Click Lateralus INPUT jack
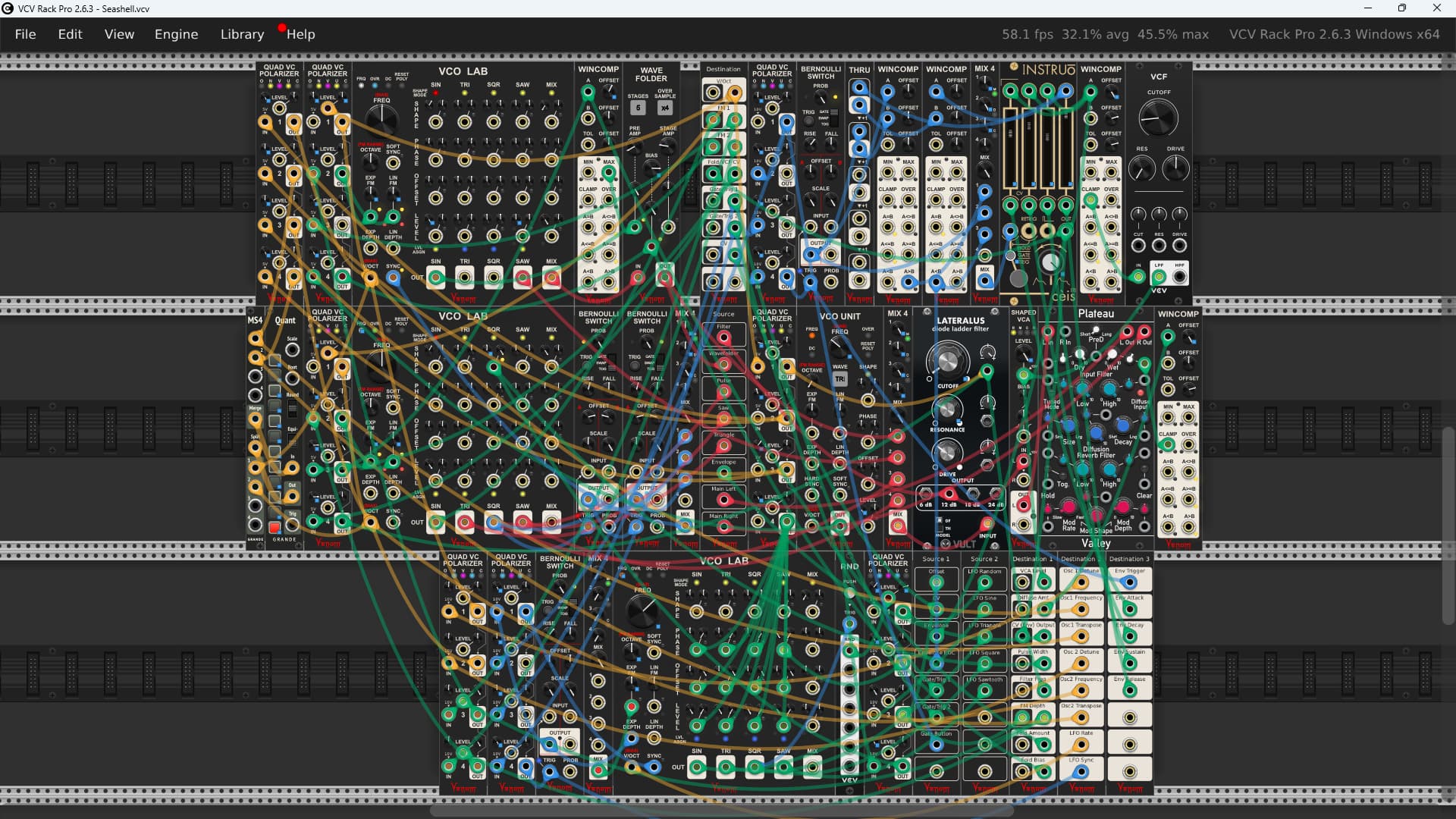The height and width of the screenshot is (819, 1456). click(x=987, y=524)
